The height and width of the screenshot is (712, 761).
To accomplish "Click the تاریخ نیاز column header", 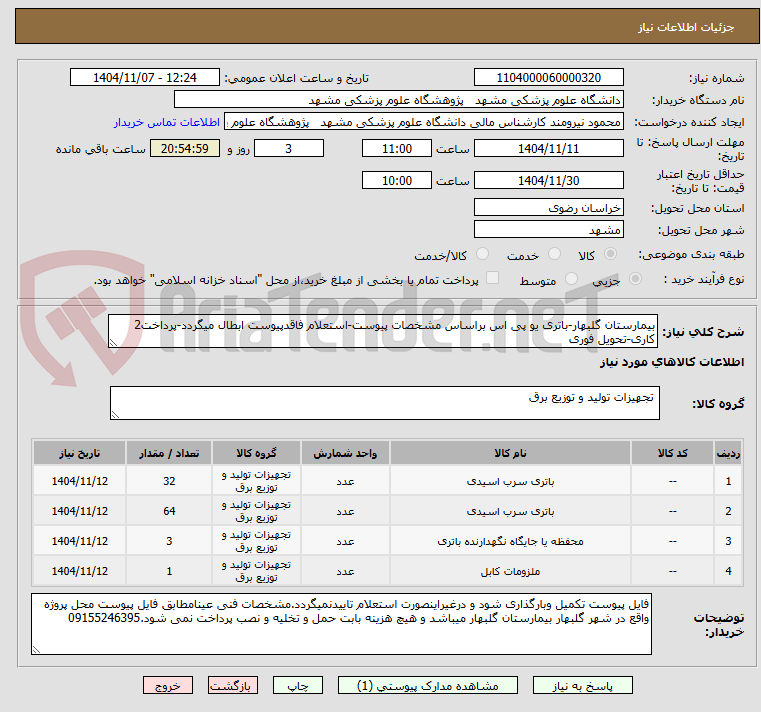I will click(x=80, y=453).
